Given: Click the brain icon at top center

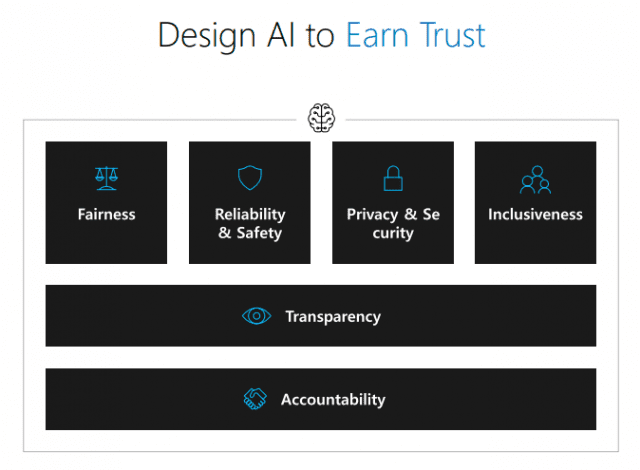Looking at the screenshot, I should tap(322, 118).
